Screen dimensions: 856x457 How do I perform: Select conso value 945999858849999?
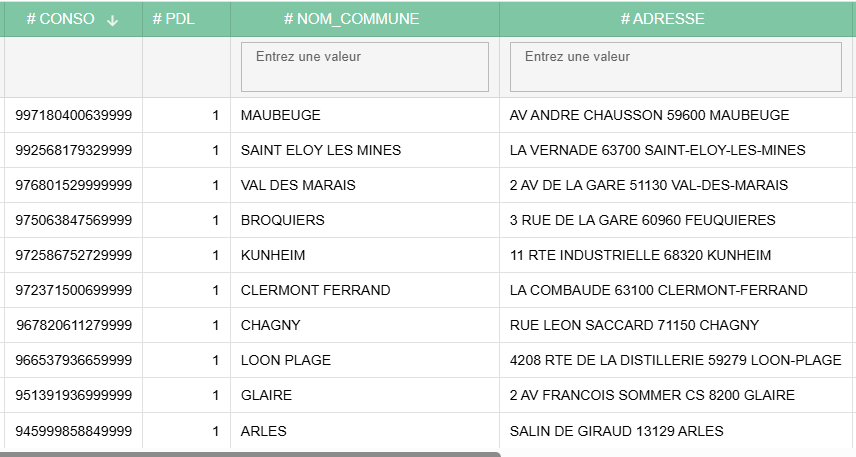pyautogui.click(x=74, y=431)
